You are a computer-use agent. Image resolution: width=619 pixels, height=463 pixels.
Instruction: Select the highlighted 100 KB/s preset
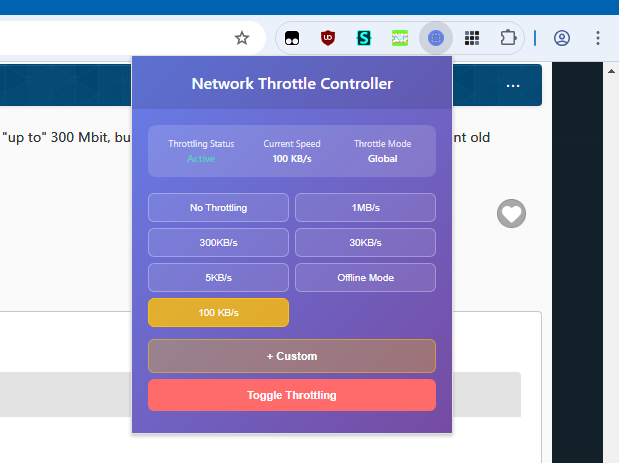coord(218,313)
